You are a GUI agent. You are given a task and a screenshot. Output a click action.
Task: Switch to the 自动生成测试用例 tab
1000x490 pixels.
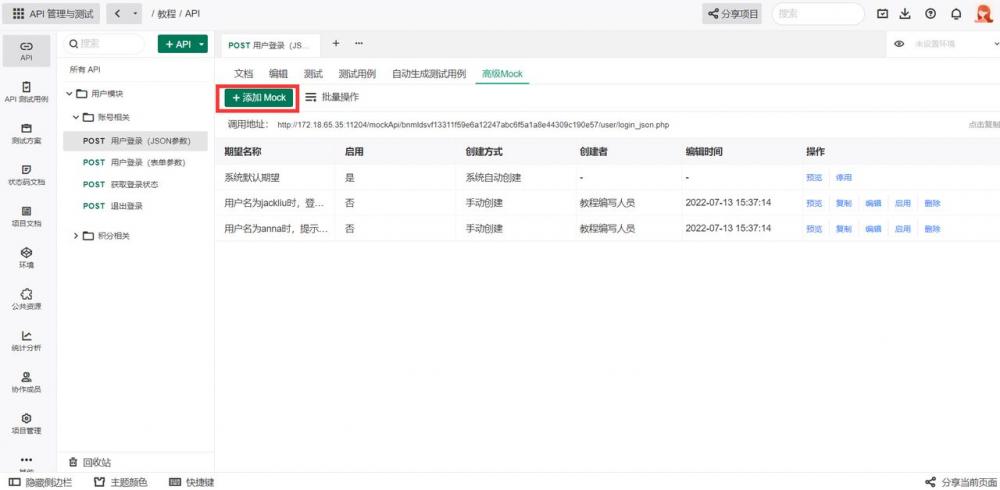tap(429, 74)
